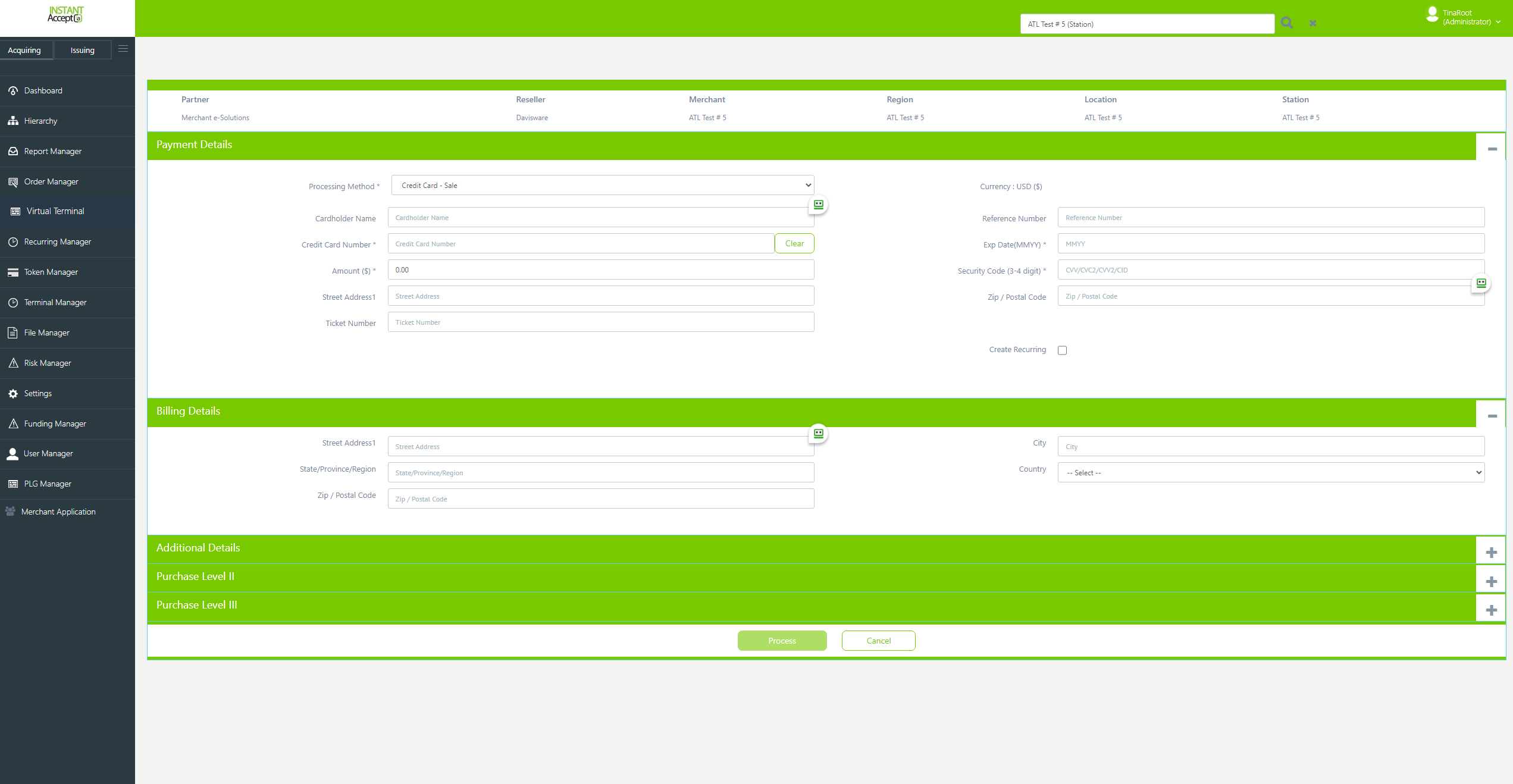The width and height of the screenshot is (1513, 784).
Task: Open Dashboard from sidebar icon
Action: pos(13,91)
